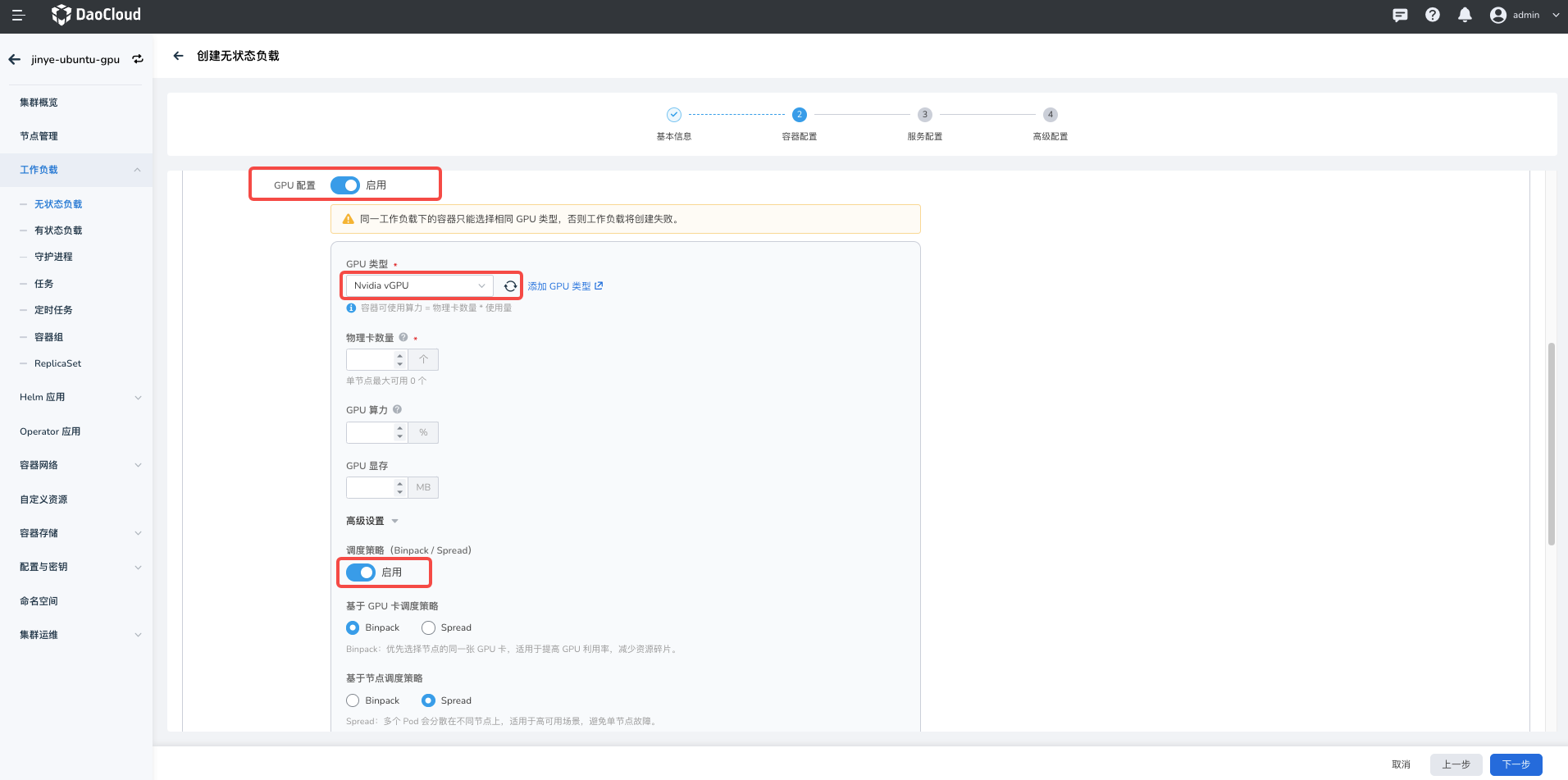1568x780 pixels.
Task: Click the 下一步 button
Action: [1516, 764]
